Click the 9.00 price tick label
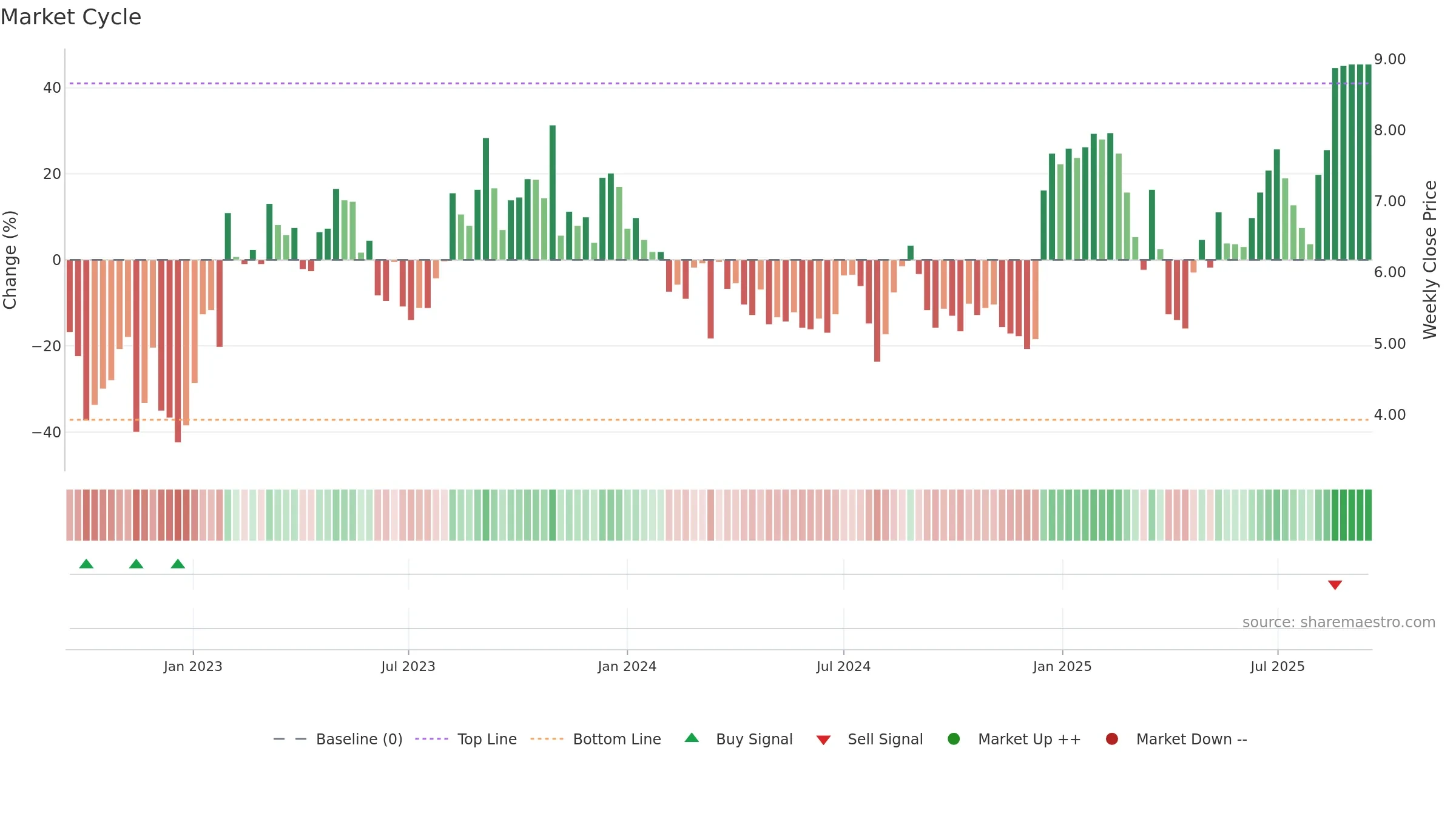The height and width of the screenshot is (819, 1456). coord(1390,59)
